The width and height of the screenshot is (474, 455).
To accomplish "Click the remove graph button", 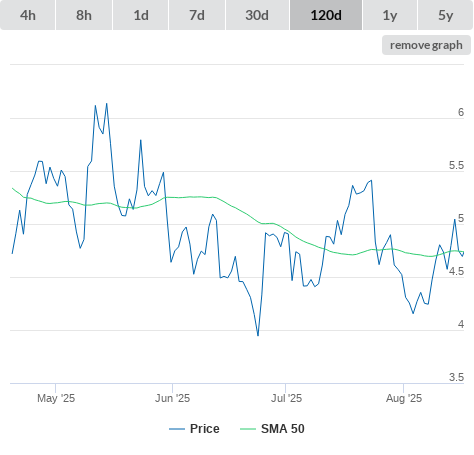I will [x=426, y=45].
